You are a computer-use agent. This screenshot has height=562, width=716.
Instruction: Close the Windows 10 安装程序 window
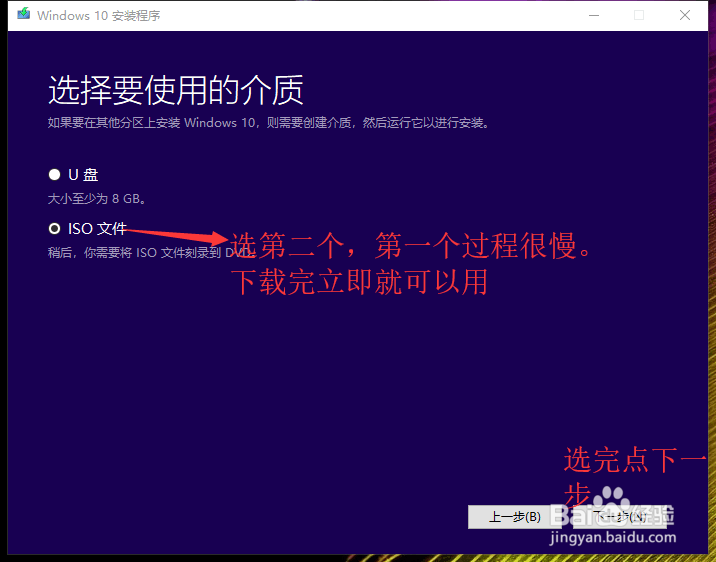tap(684, 16)
